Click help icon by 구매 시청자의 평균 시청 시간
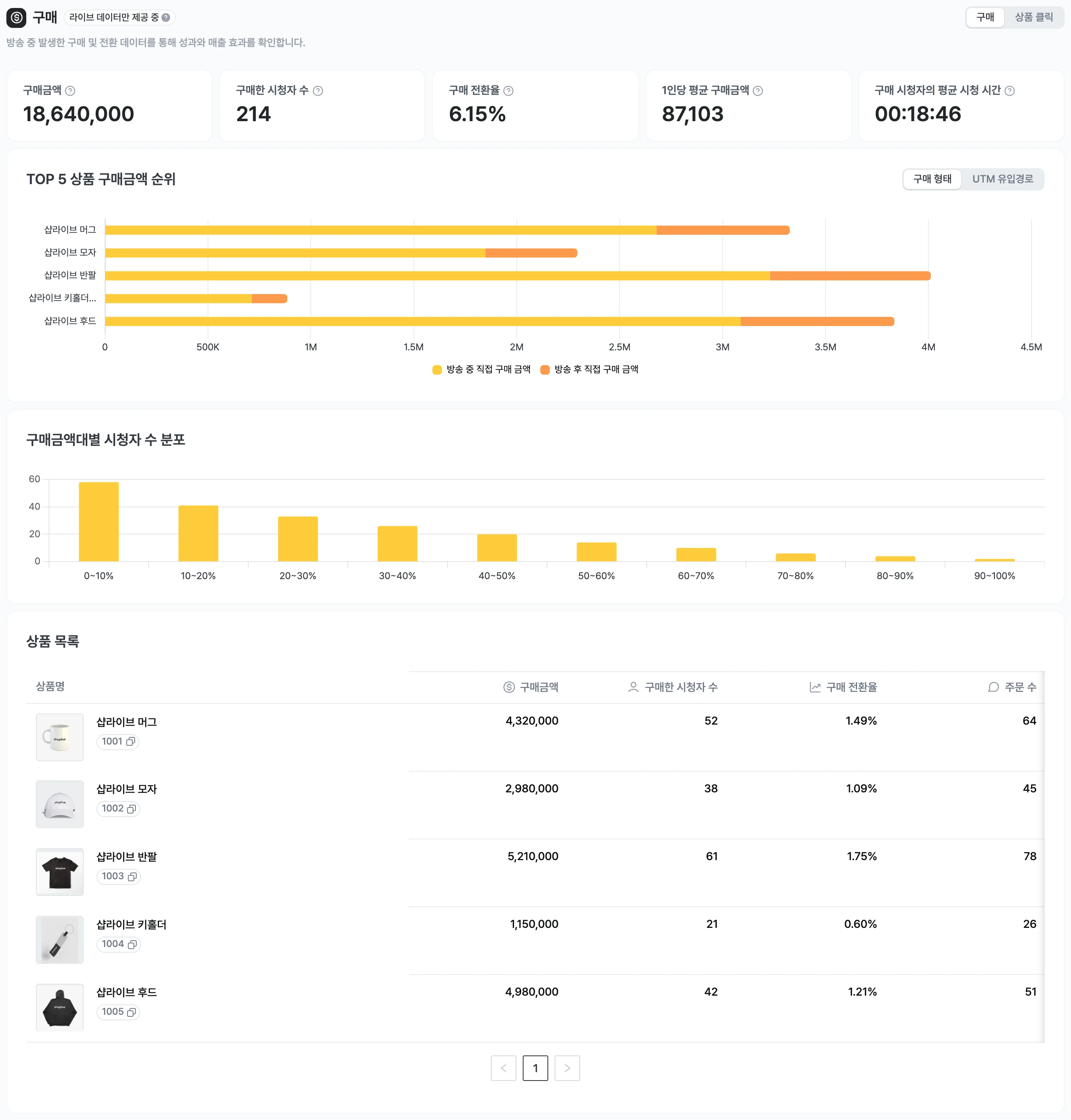This screenshot has height=1120, width=1071. 1009,91
